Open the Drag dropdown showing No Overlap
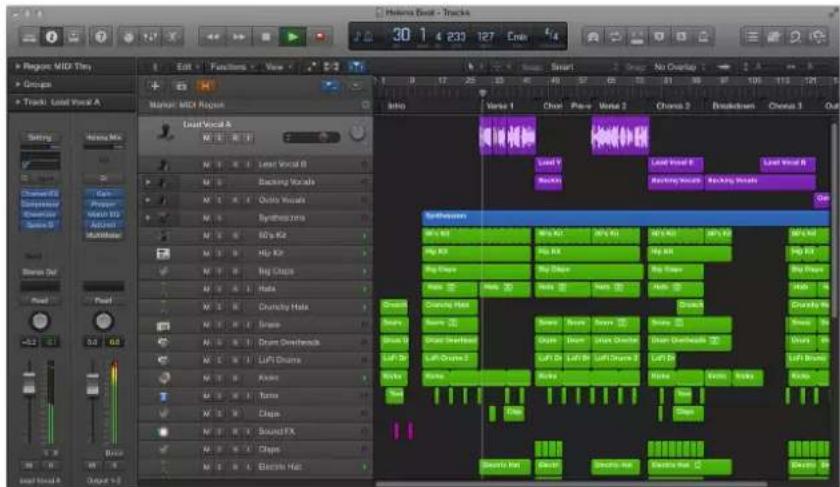The width and height of the screenshot is (840, 487). click(679, 67)
